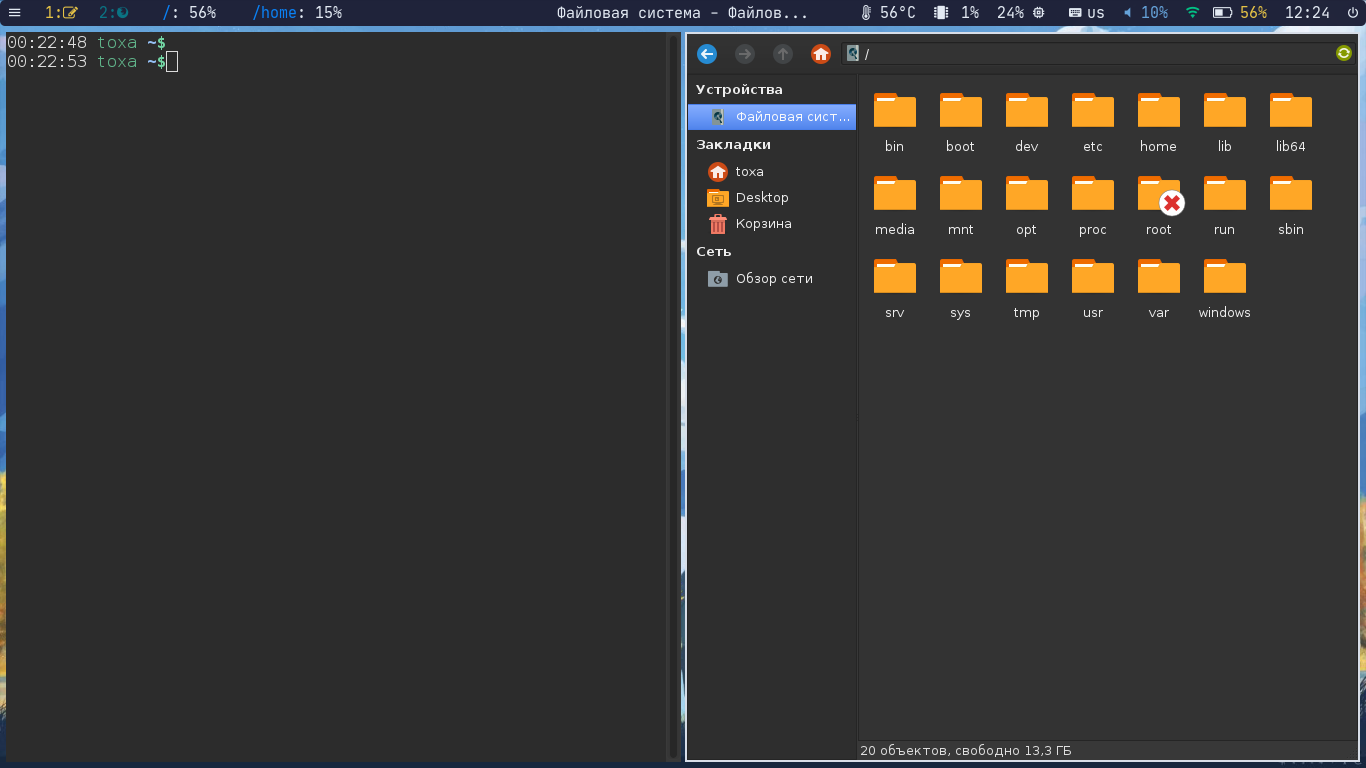This screenshot has height=768, width=1366.
Task: Click the 12:24 clock
Action: coord(1307,13)
